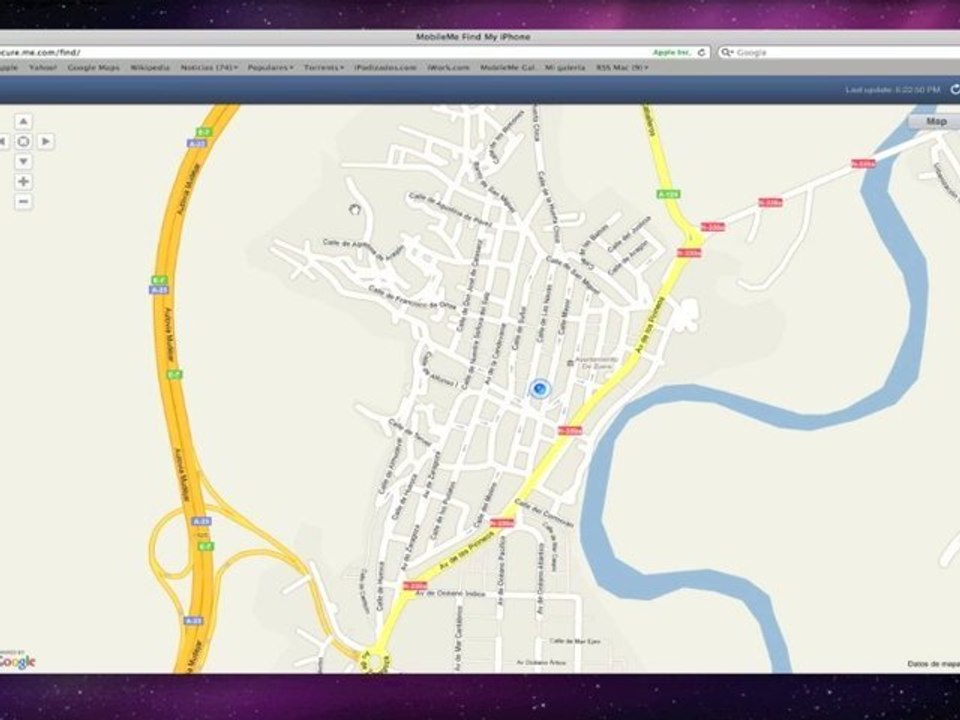Open the Yahoo! bookmark
This screenshot has height=720, width=960.
[43, 67]
